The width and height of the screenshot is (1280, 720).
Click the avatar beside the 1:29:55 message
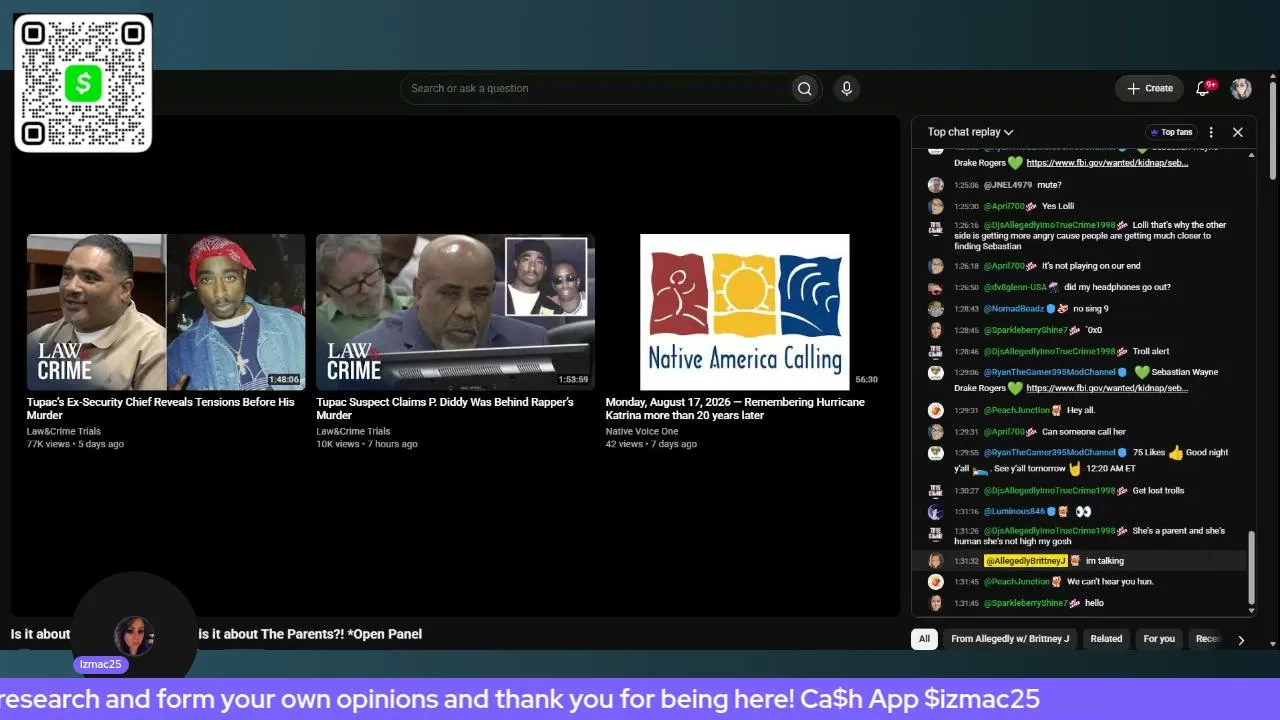tap(935, 453)
